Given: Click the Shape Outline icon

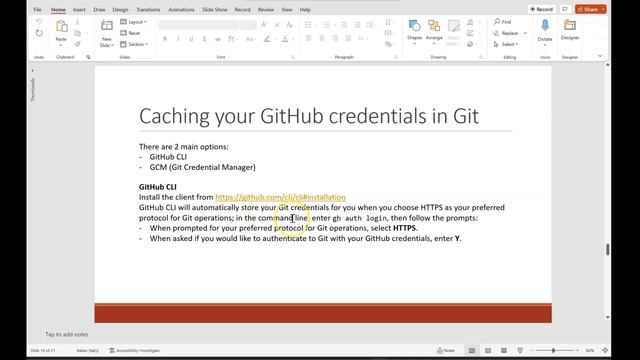Looking at the screenshot, I should [x=470, y=33].
